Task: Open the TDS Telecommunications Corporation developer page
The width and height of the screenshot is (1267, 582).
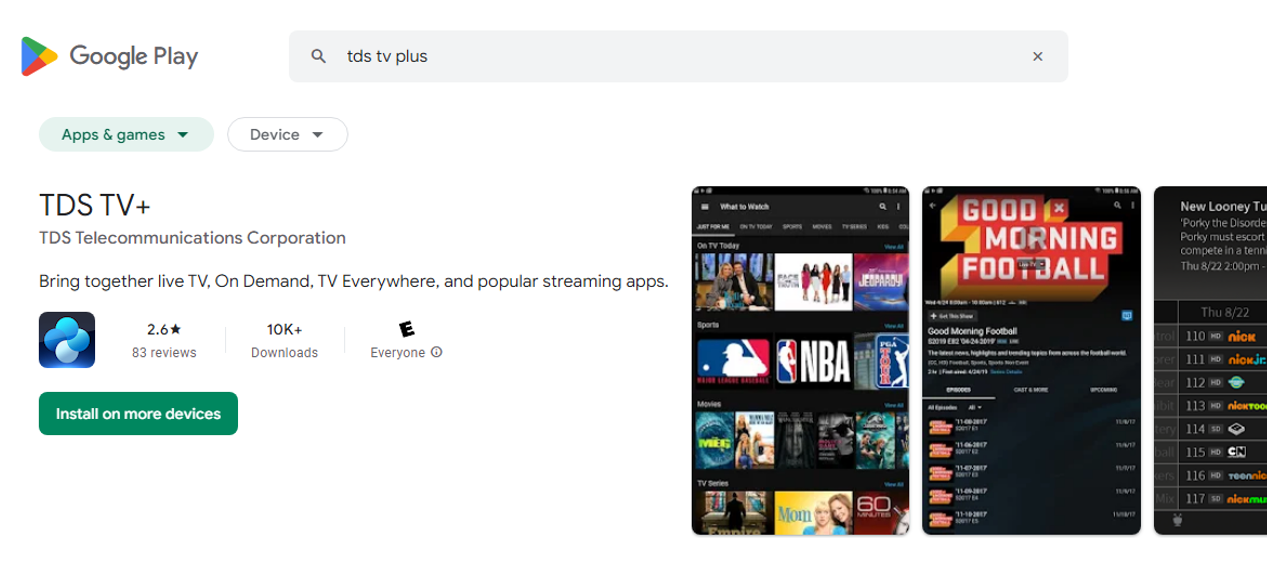Action: pyautogui.click(x=192, y=238)
